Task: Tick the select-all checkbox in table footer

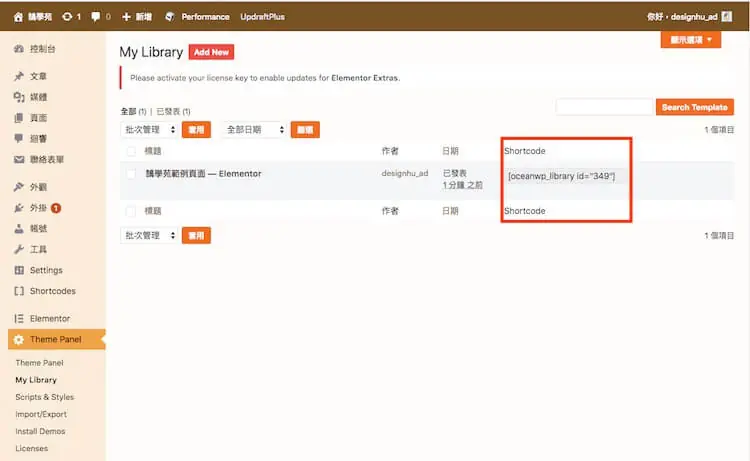Action: [131, 211]
